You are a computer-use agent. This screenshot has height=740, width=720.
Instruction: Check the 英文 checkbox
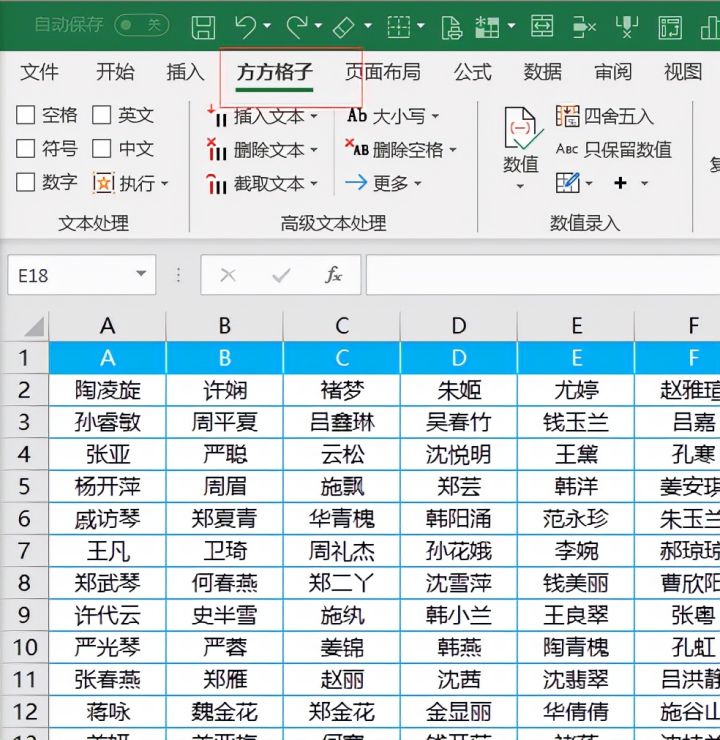point(101,115)
